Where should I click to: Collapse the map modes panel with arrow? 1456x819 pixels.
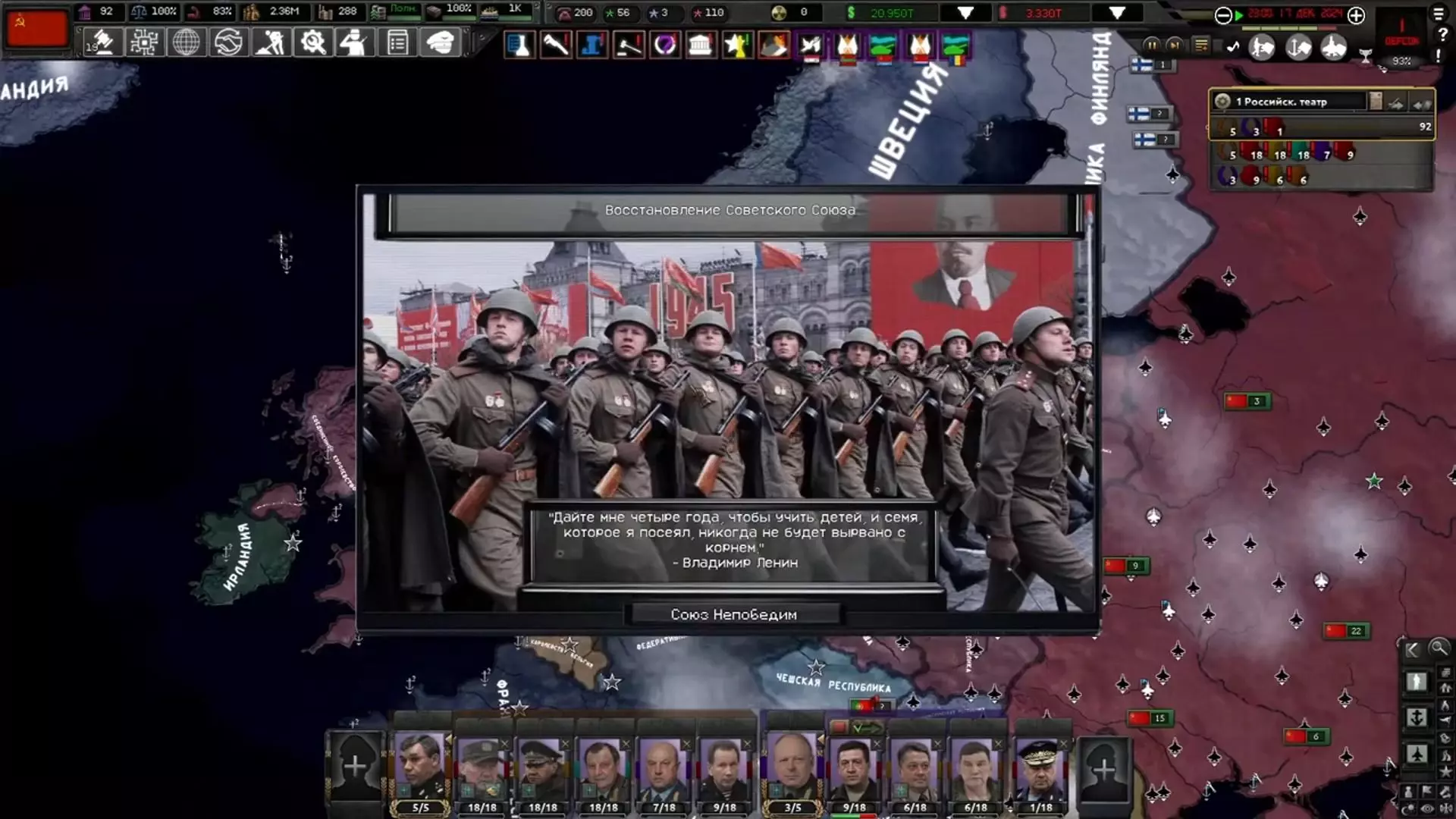click(1411, 649)
